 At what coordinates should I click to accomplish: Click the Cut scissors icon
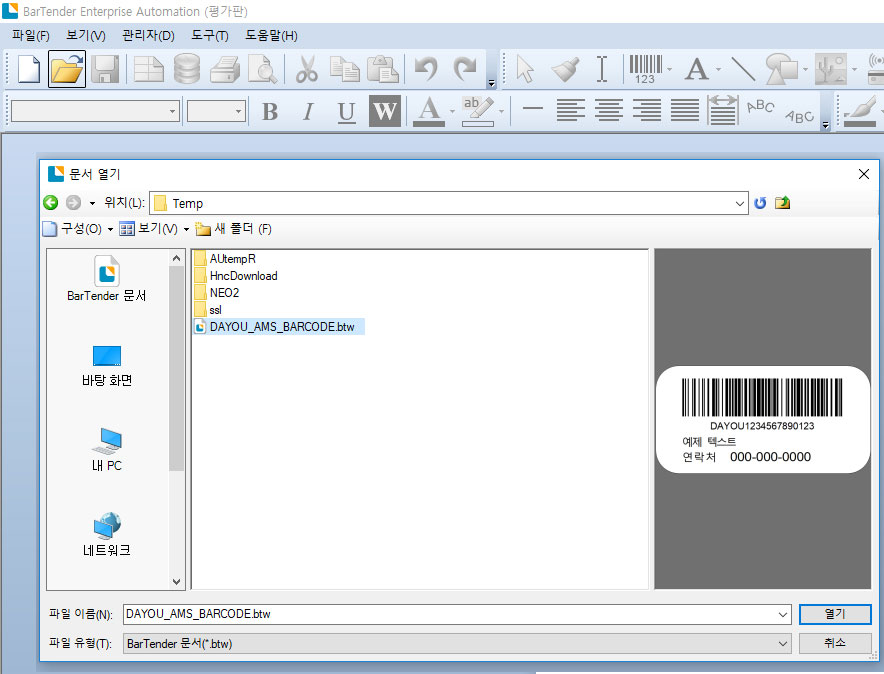[307, 69]
